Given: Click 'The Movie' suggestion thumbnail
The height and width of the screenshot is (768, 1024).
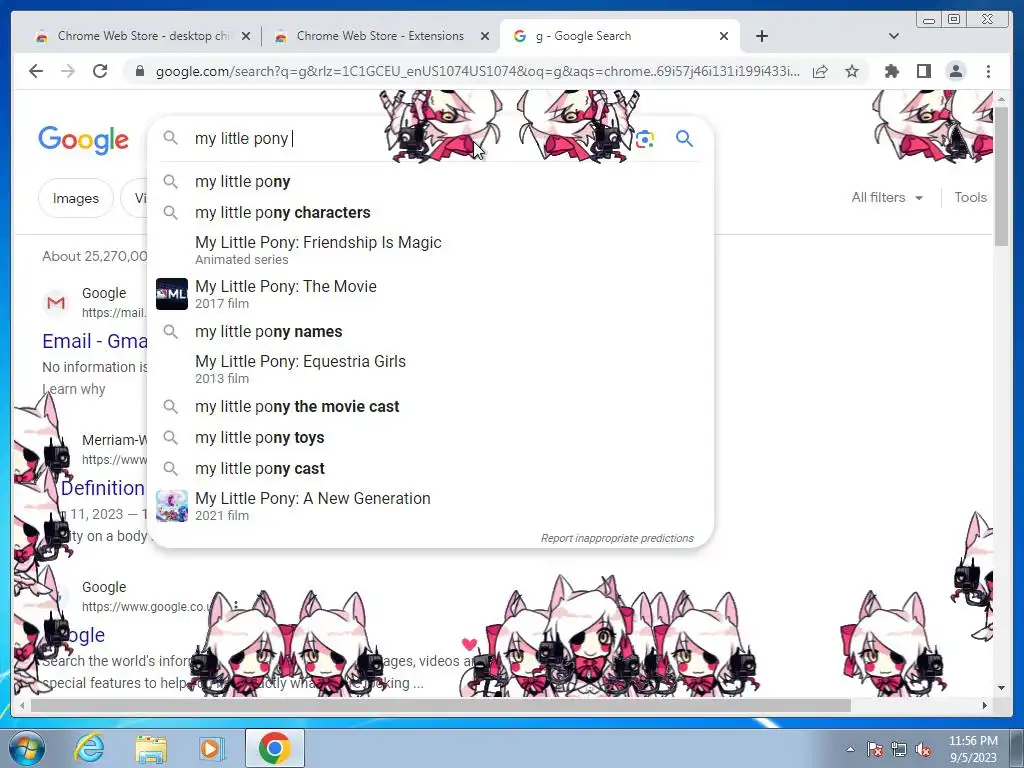Looking at the screenshot, I should 172,294.
